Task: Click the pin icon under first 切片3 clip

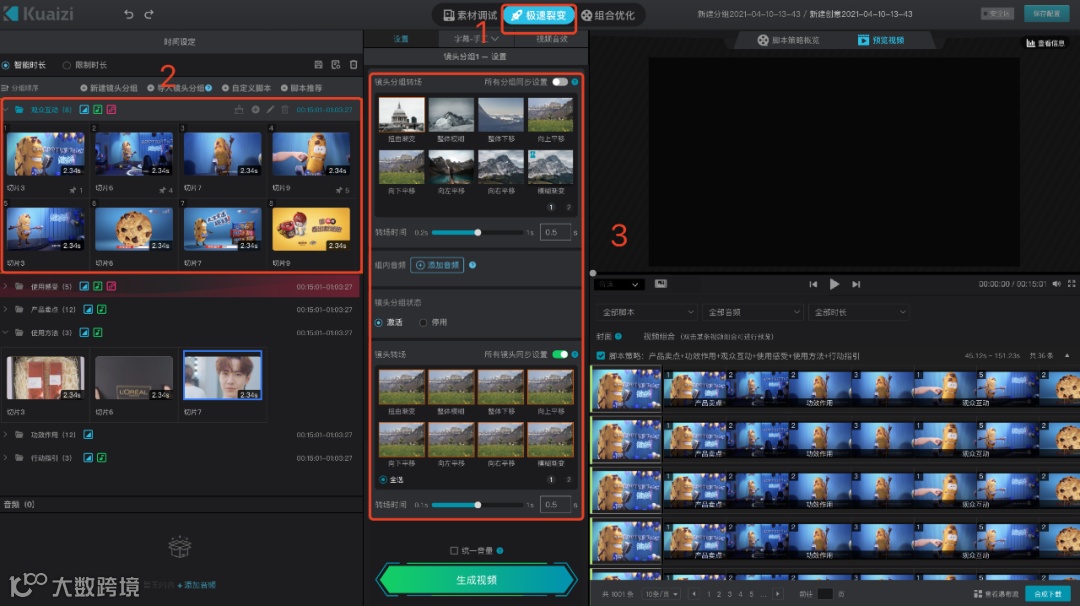Action: click(x=72, y=190)
